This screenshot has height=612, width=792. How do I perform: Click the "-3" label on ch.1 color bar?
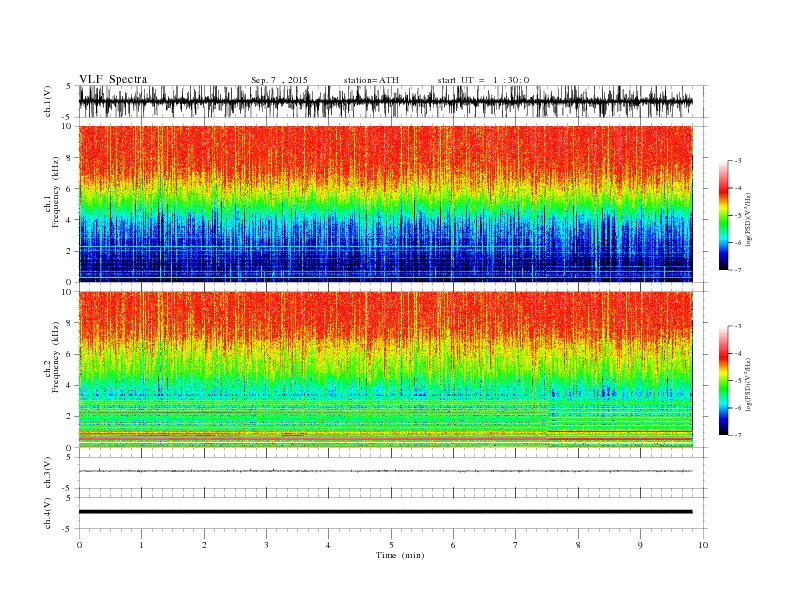(737, 161)
